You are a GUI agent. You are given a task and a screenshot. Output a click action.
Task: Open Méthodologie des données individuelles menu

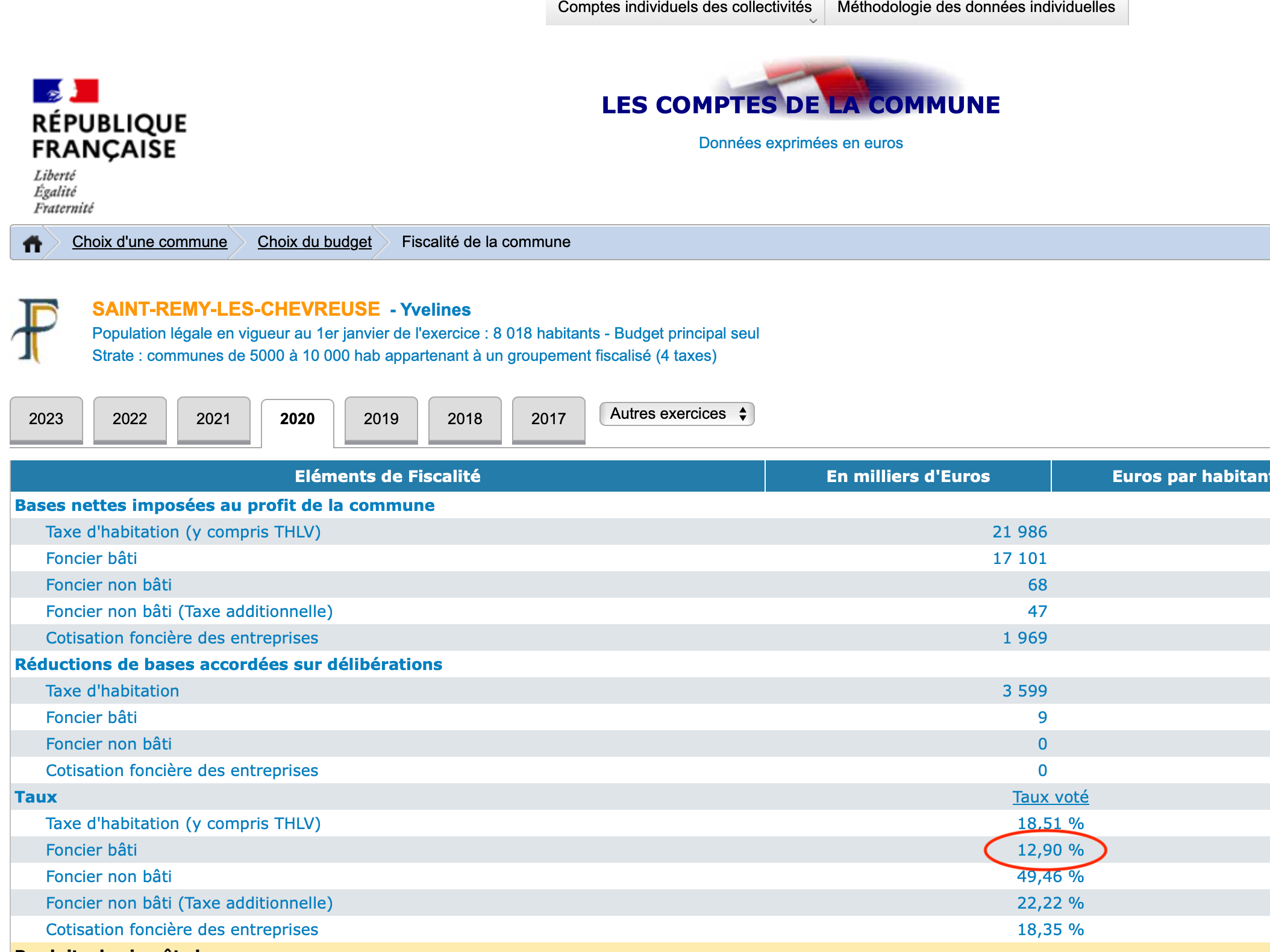point(975,8)
